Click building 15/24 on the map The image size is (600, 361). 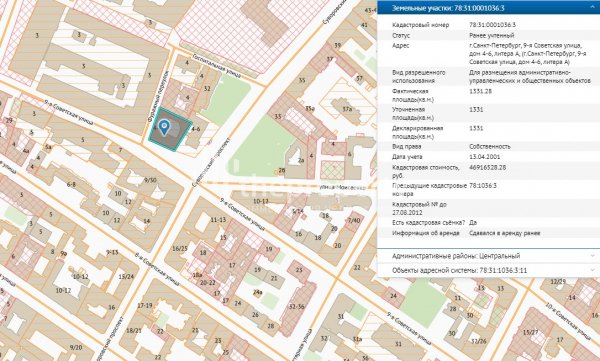(x=126, y=276)
